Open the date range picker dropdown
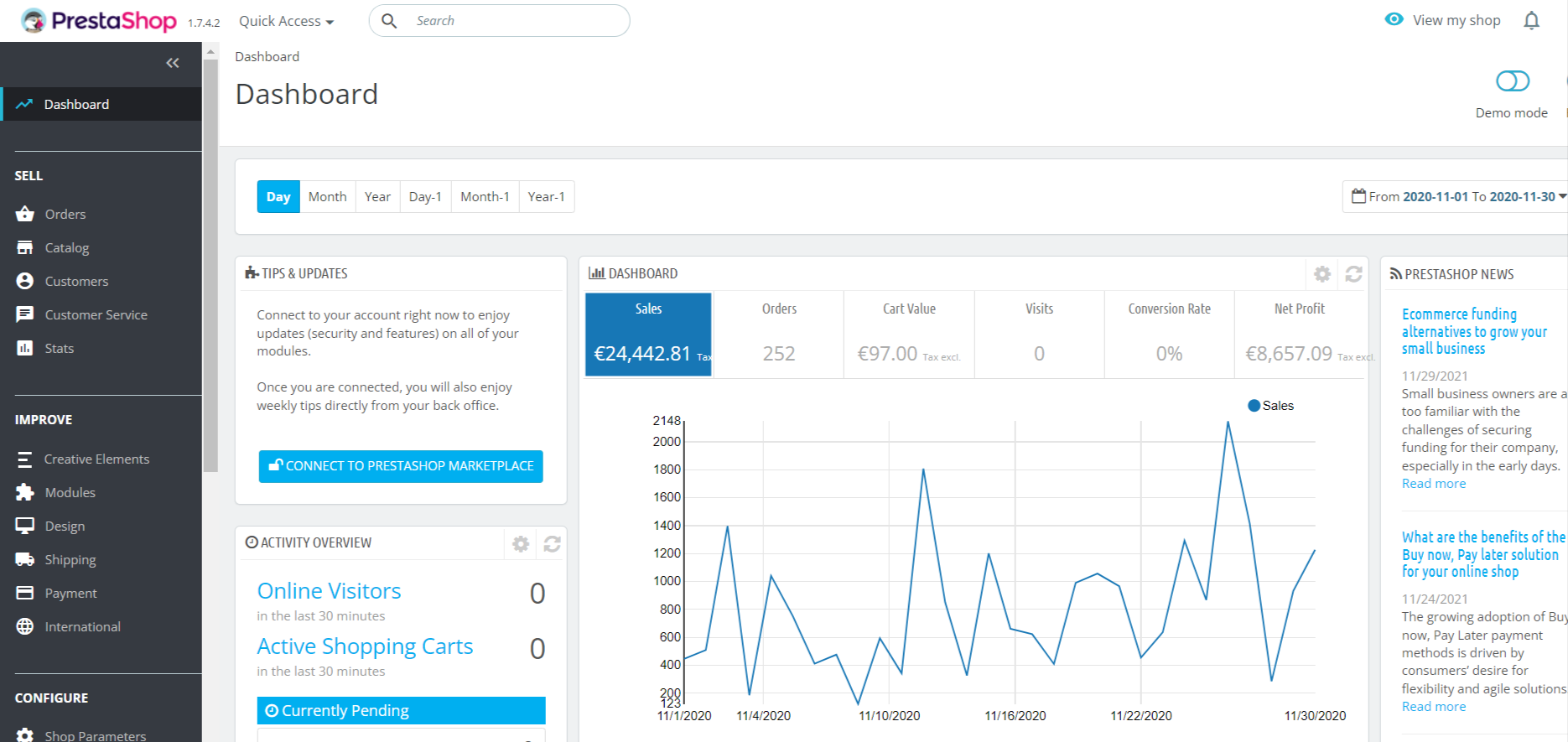 [x=1457, y=196]
